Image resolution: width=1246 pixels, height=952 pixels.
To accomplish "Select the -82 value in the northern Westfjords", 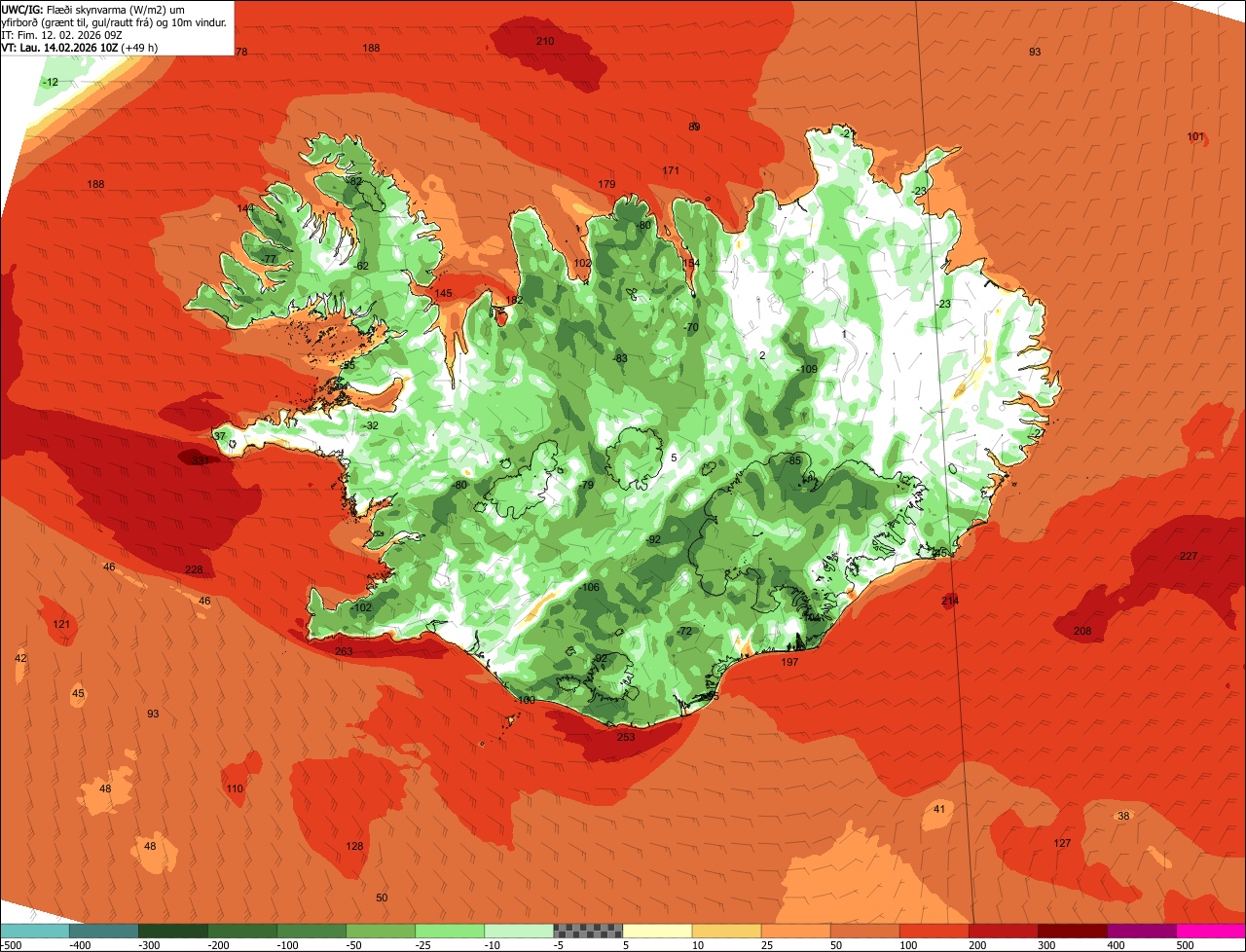I will tap(354, 181).
